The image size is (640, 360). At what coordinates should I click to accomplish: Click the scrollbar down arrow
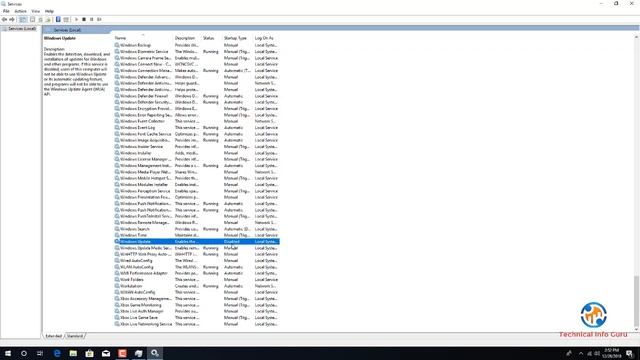coord(636,329)
